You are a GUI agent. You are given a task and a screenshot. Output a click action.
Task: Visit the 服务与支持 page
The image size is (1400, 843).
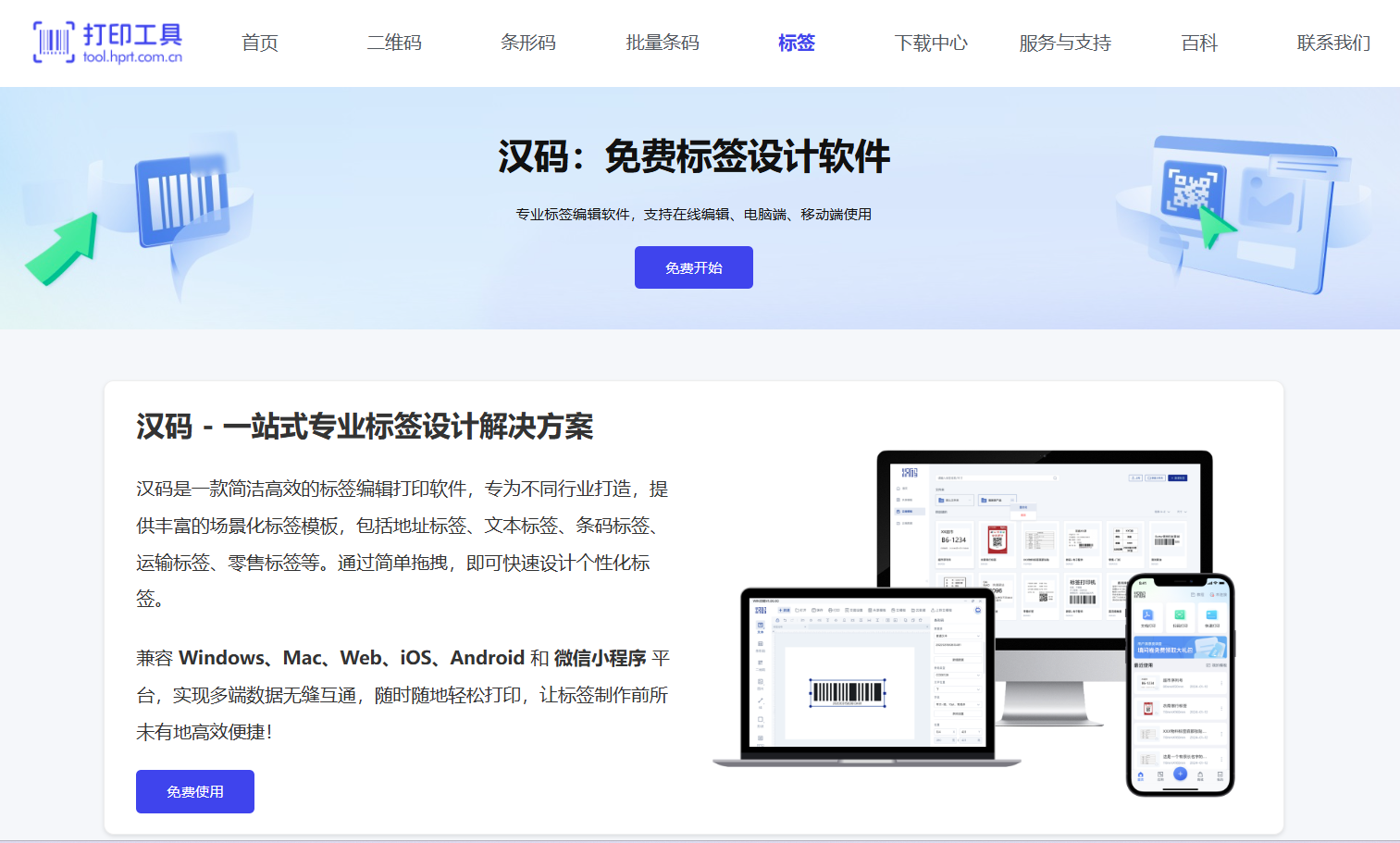[x=1065, y=43]
